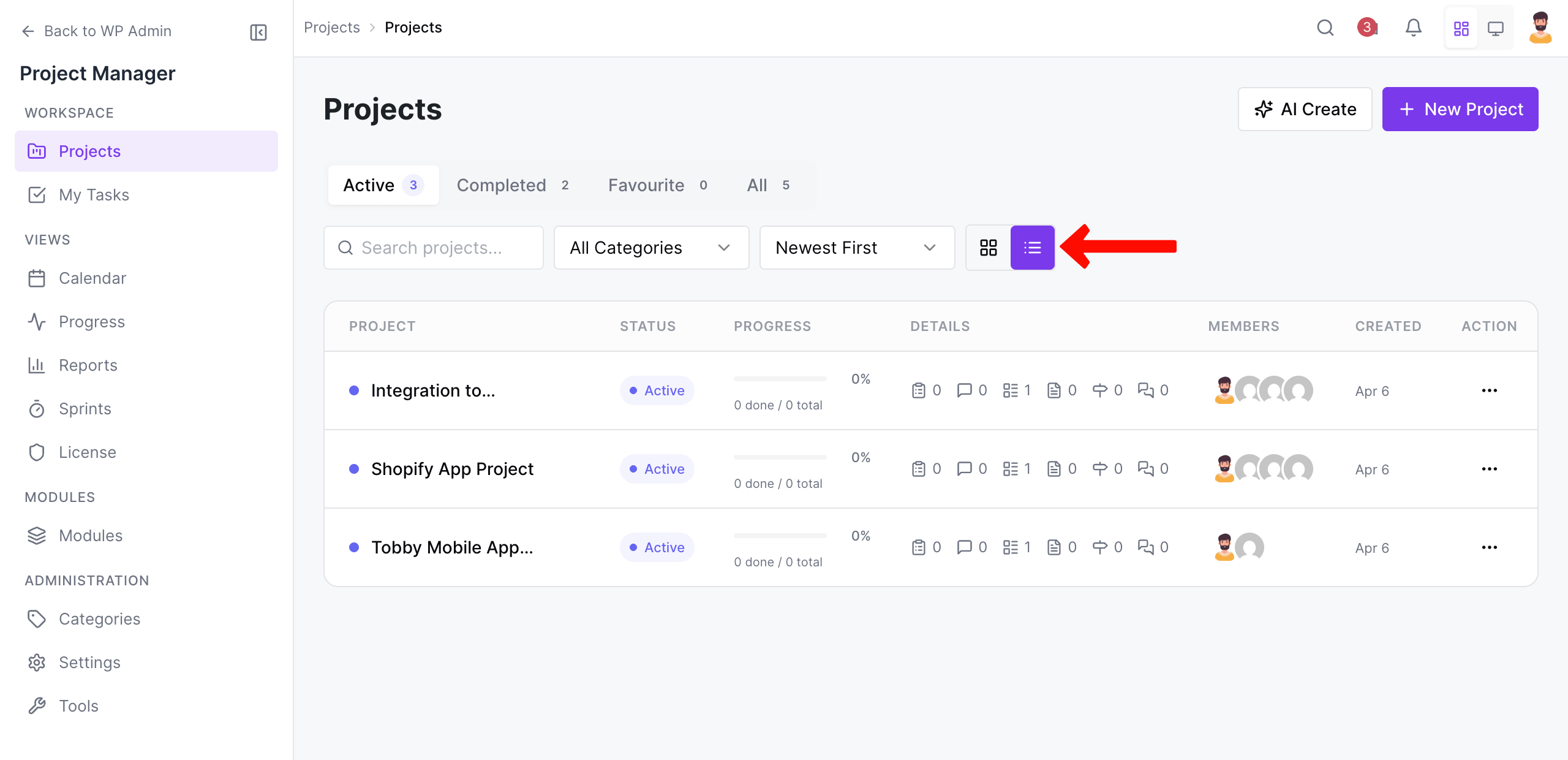This screenshot has height=760, width=1568.
Task: Click the task list icon on Tobby Mobile App row
Action: [1010, 547]
